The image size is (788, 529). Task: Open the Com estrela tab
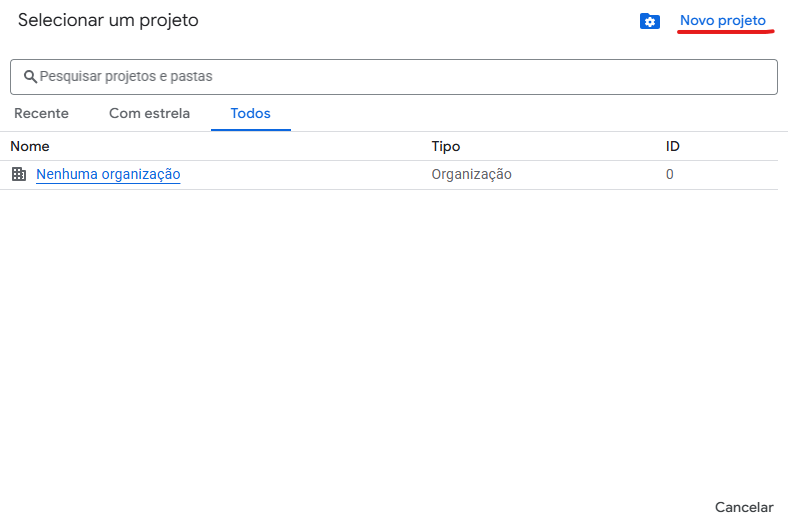pos(149,114)
